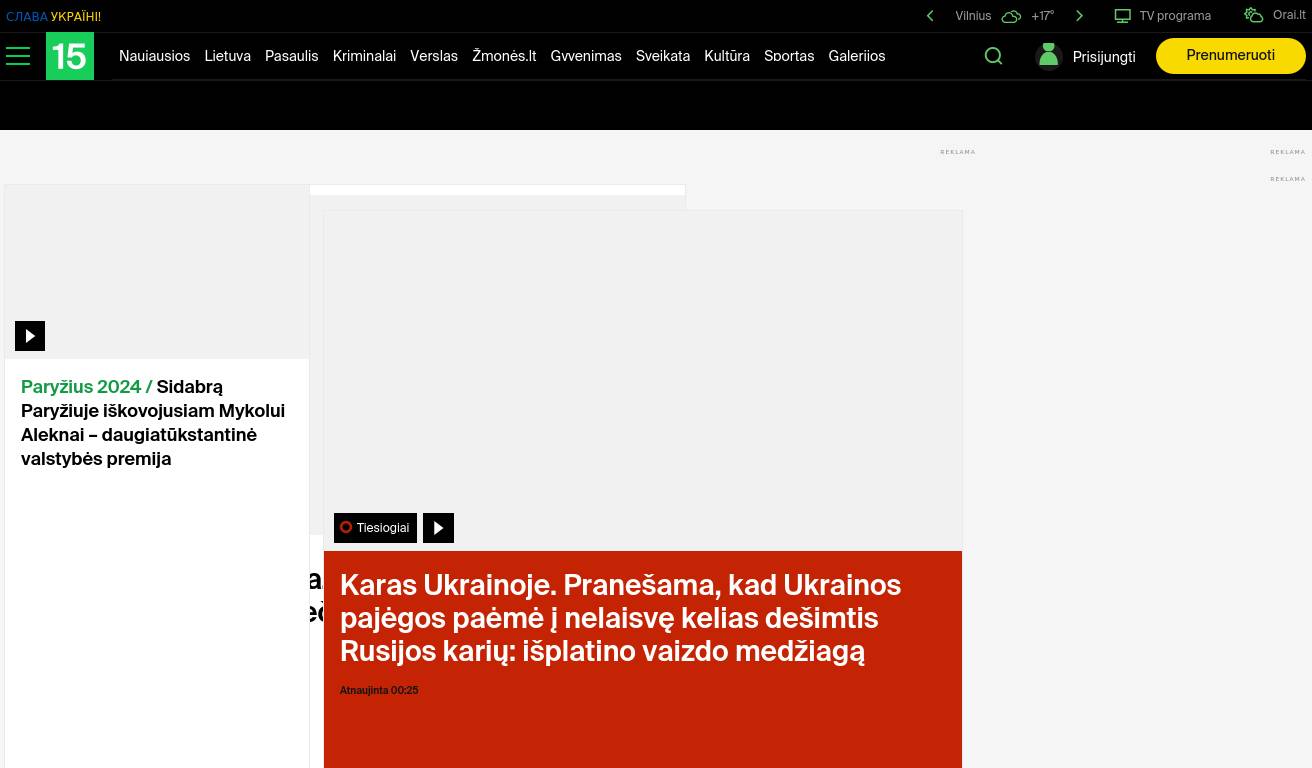This screenshot has height=768, width=1312.
Task: Click the Prisijungti login link
Action: pos(1103,58)
